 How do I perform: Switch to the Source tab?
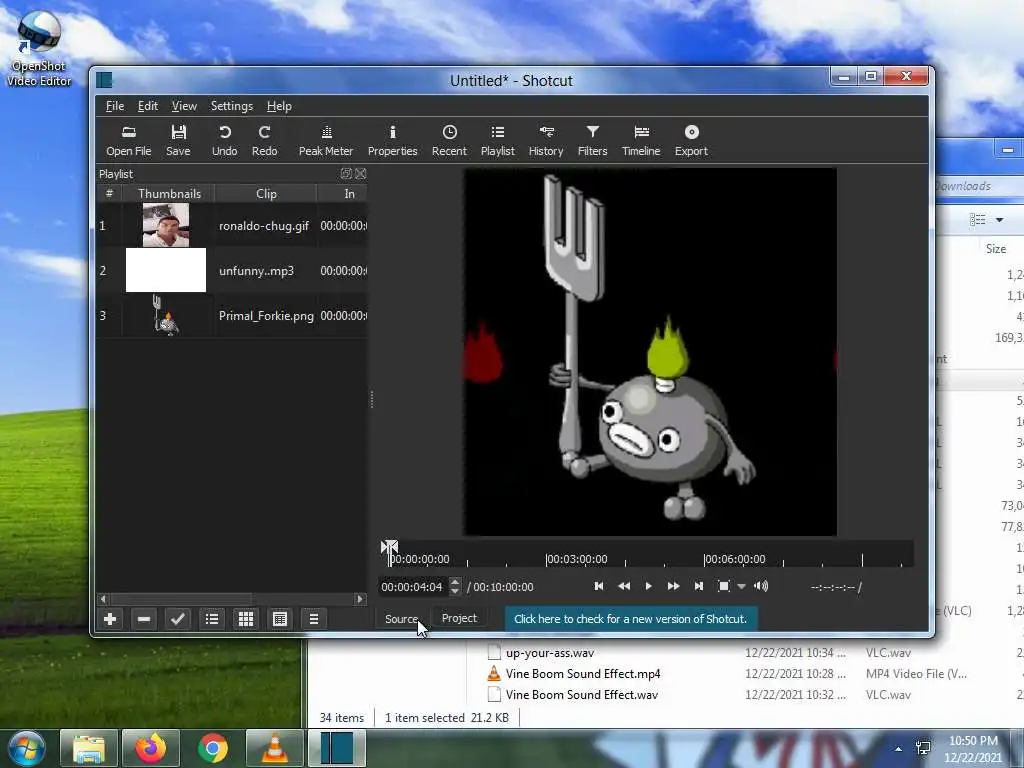pyautogui.click(x=402, y=618)
